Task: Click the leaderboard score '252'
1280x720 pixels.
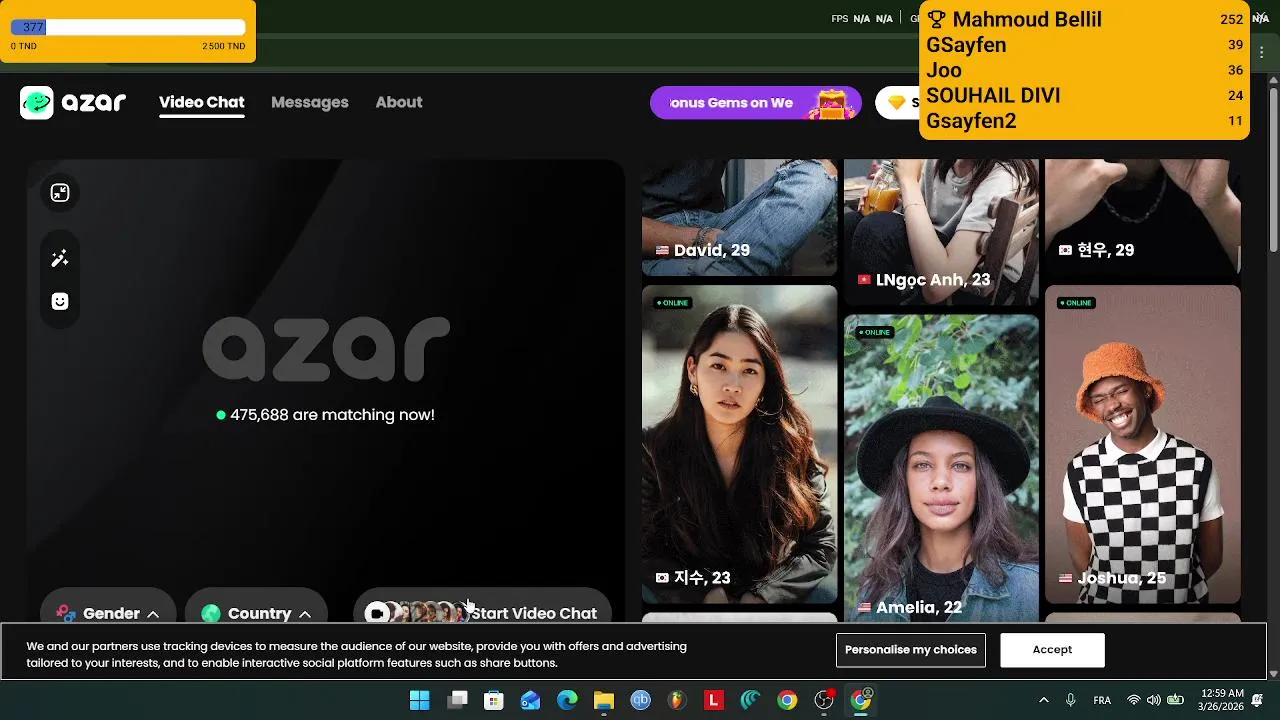Action: (1231, 19)
